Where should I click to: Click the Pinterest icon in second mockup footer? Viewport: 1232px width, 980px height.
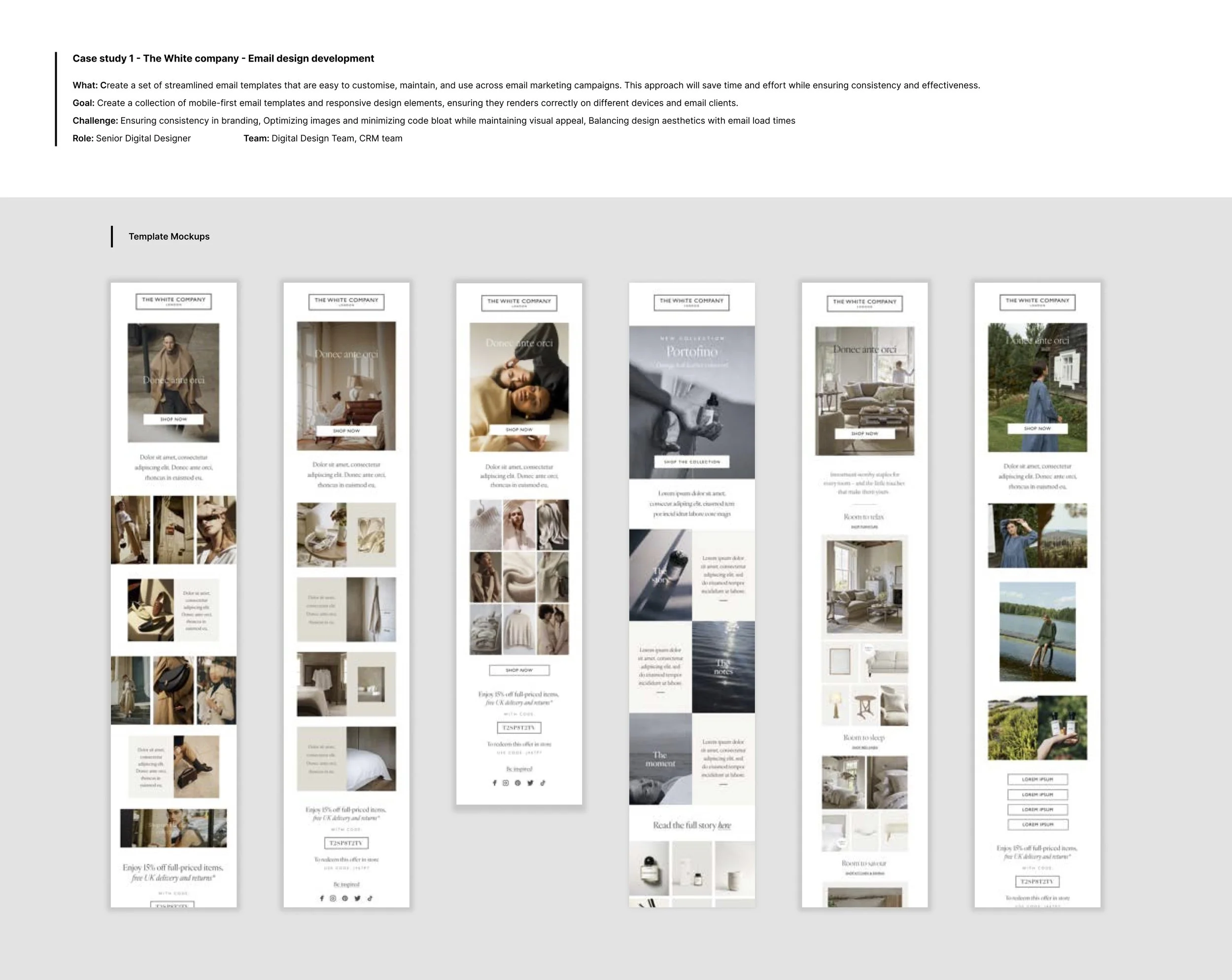click(345, 898)
